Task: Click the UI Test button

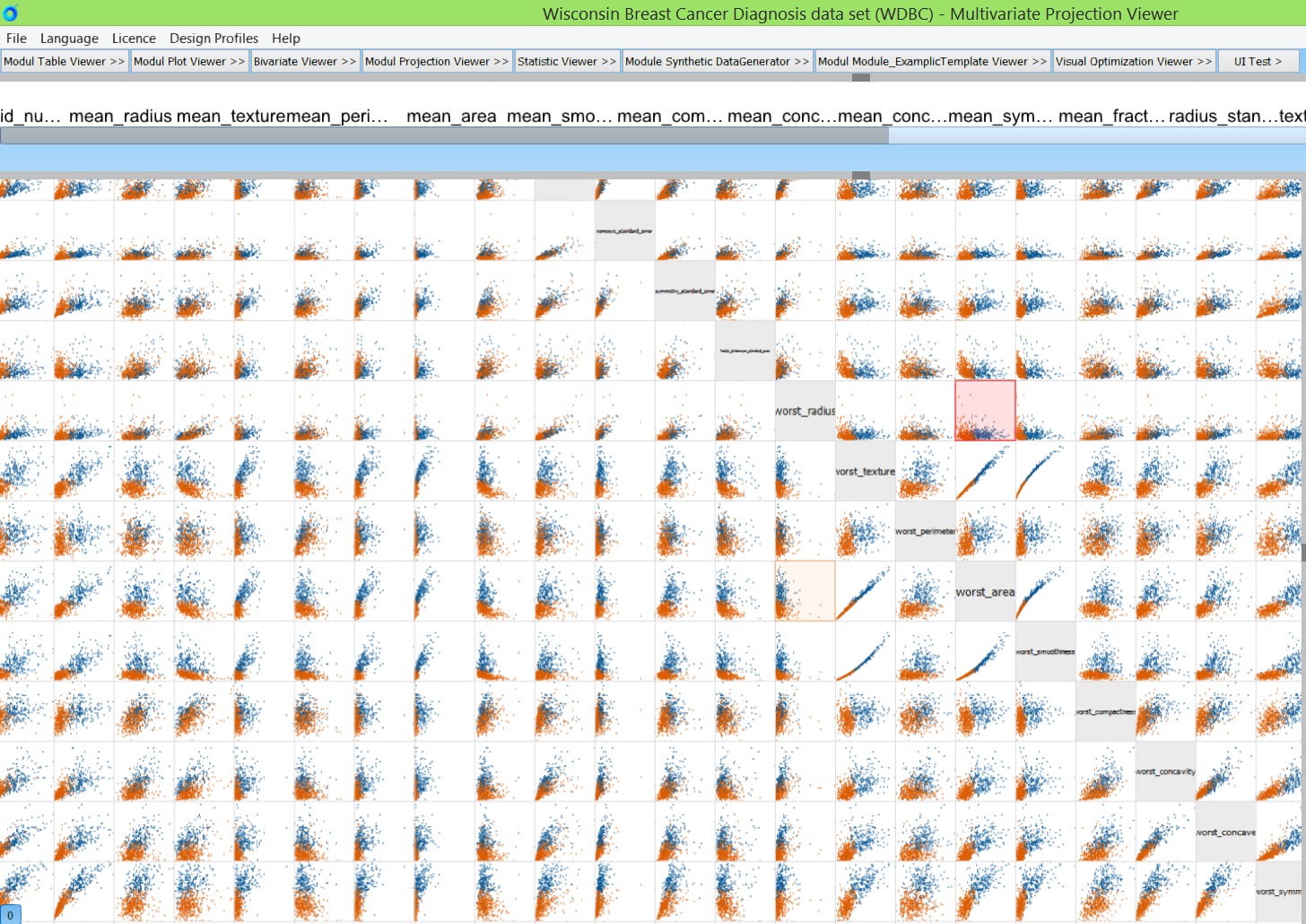Action: 1258,62
